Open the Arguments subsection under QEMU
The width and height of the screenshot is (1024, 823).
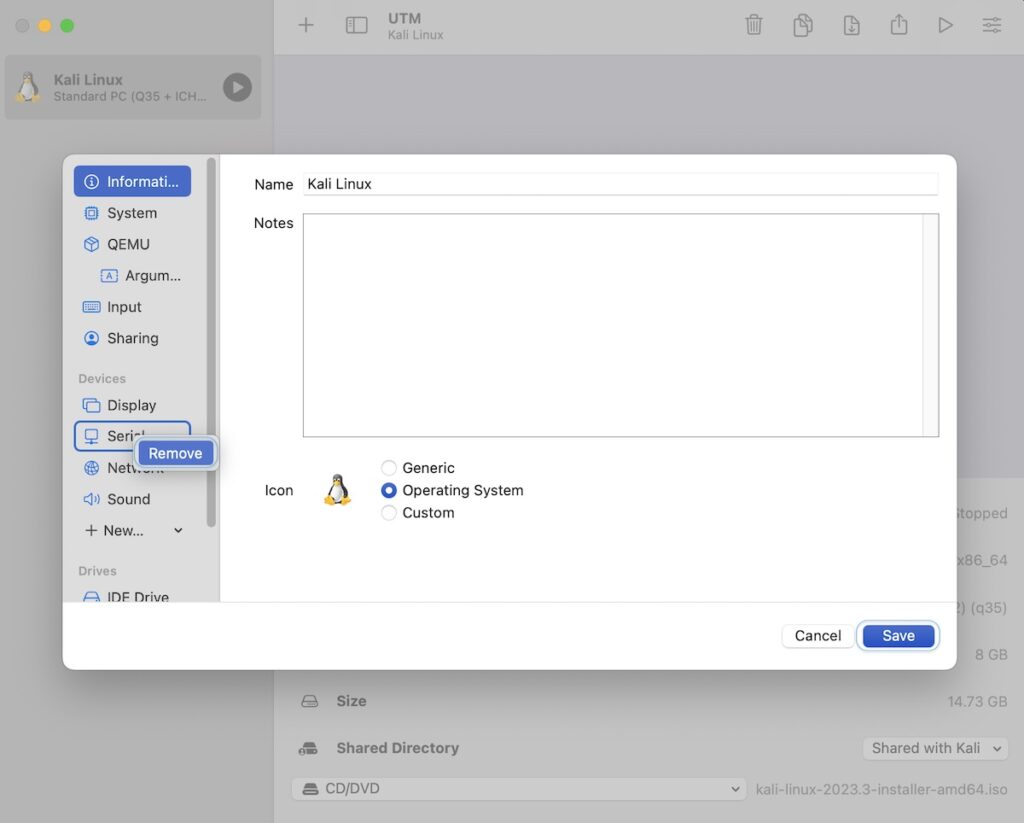pos(140,276)
